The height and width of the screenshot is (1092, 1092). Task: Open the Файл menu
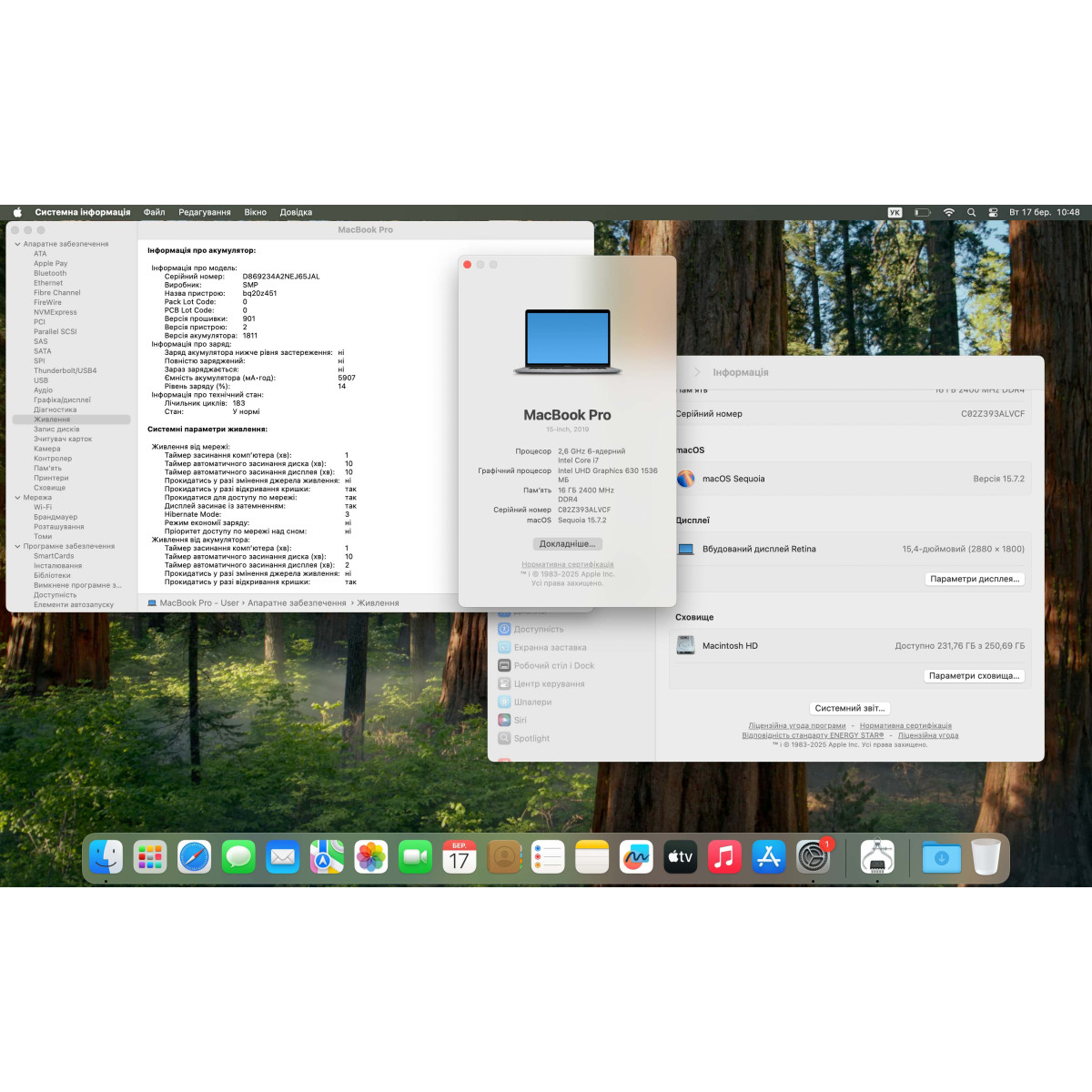pos(154,212)
